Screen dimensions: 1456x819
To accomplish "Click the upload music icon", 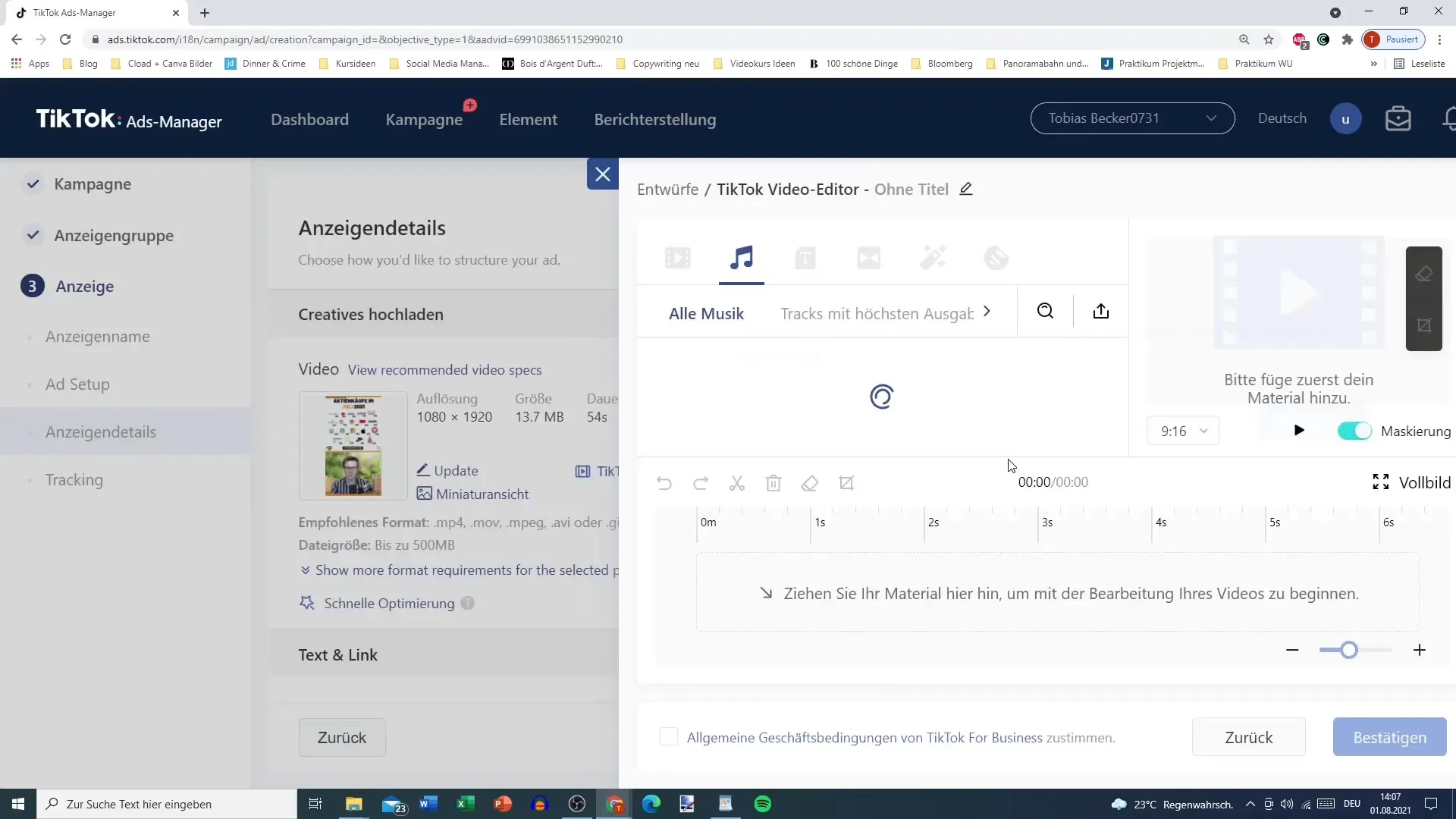I will click(x=1101, y=311).
